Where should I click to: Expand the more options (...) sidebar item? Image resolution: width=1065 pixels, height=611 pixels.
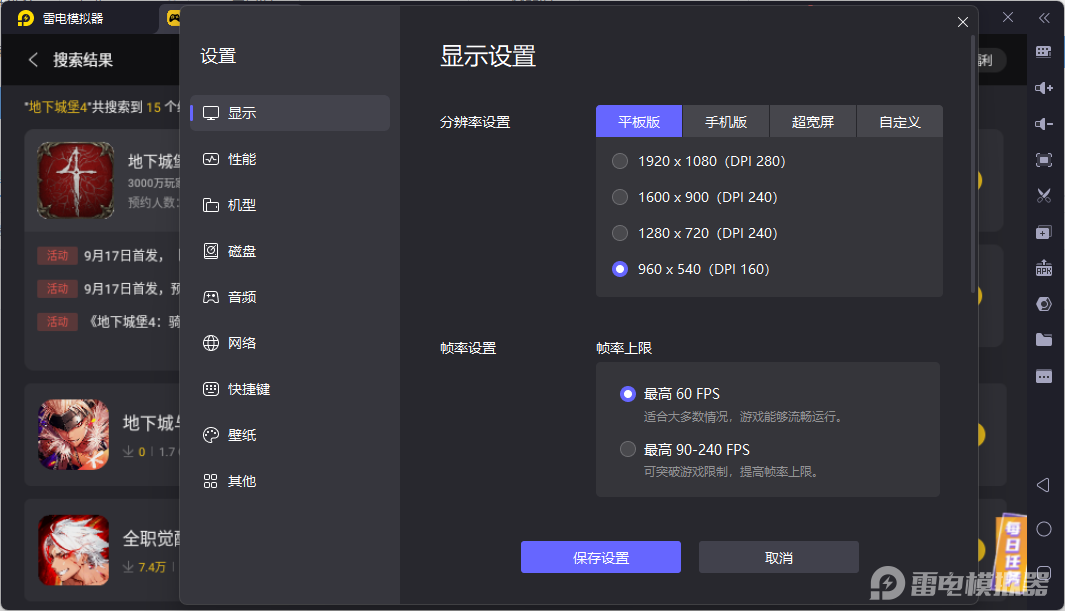point(1044,375)
